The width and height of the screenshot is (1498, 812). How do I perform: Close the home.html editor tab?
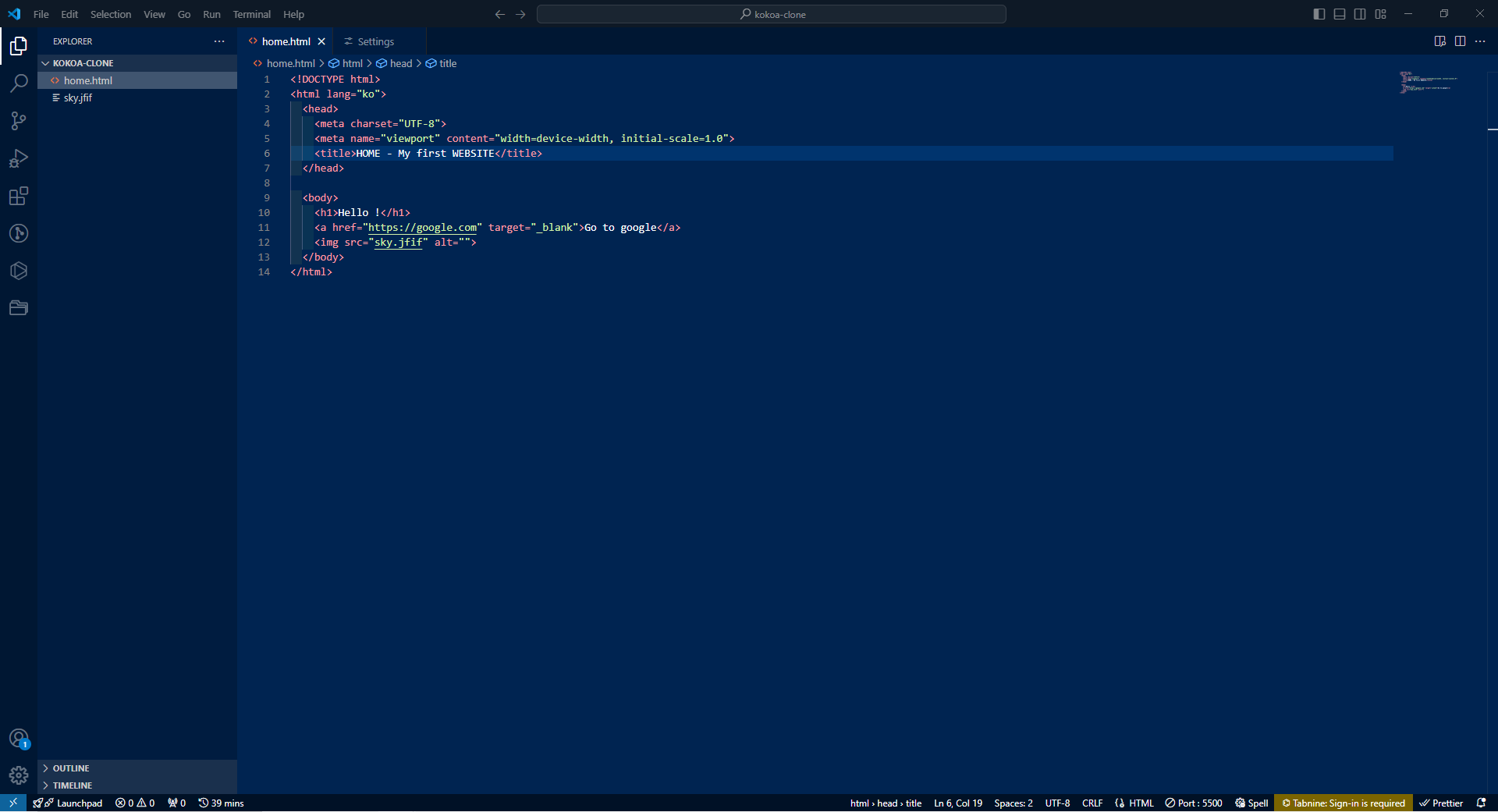pos(321,41)
